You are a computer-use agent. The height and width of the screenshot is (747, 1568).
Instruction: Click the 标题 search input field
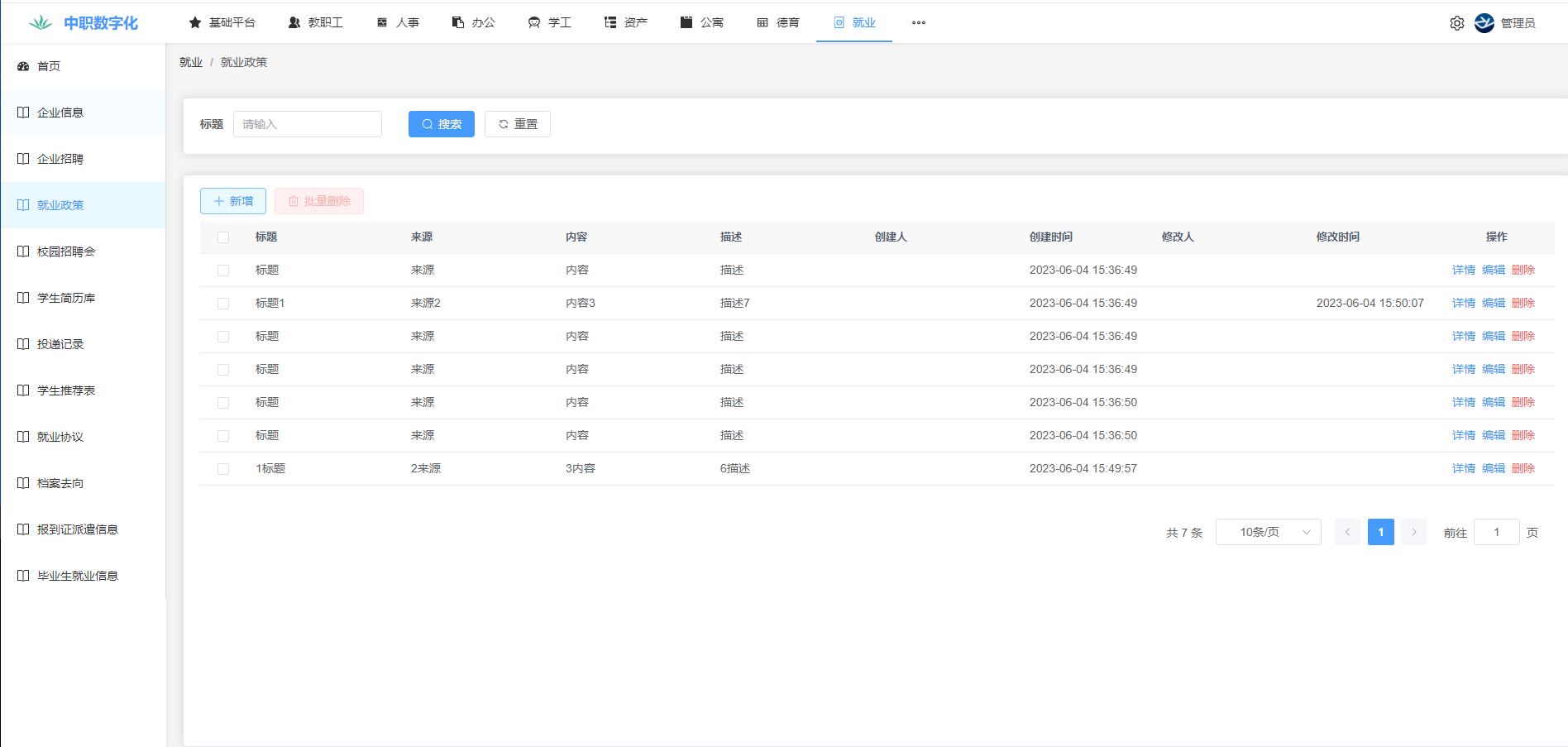307,124
